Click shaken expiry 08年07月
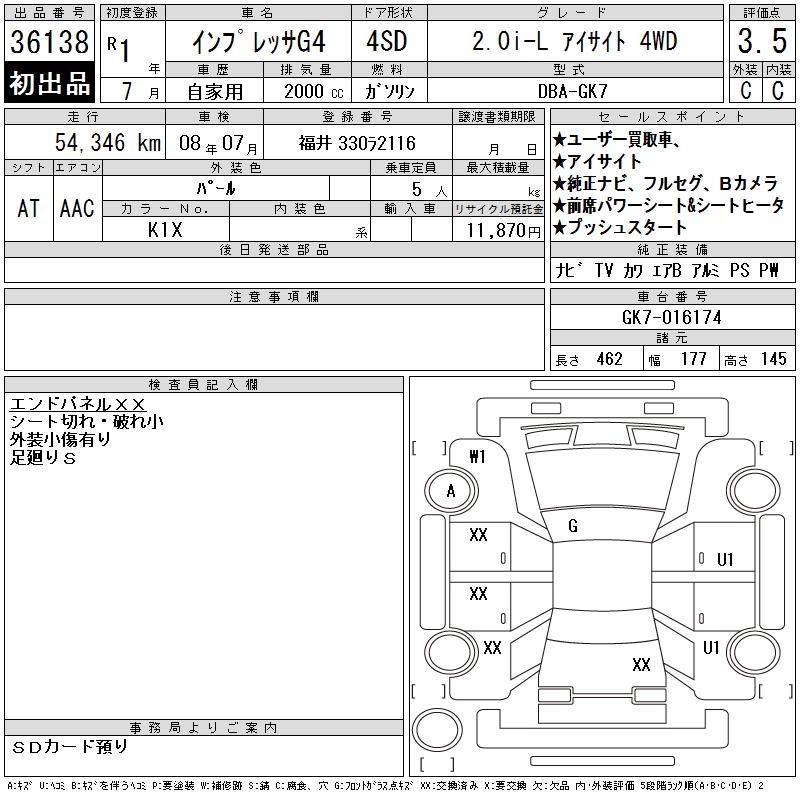800x800 pixels. (x=218, y=143)
